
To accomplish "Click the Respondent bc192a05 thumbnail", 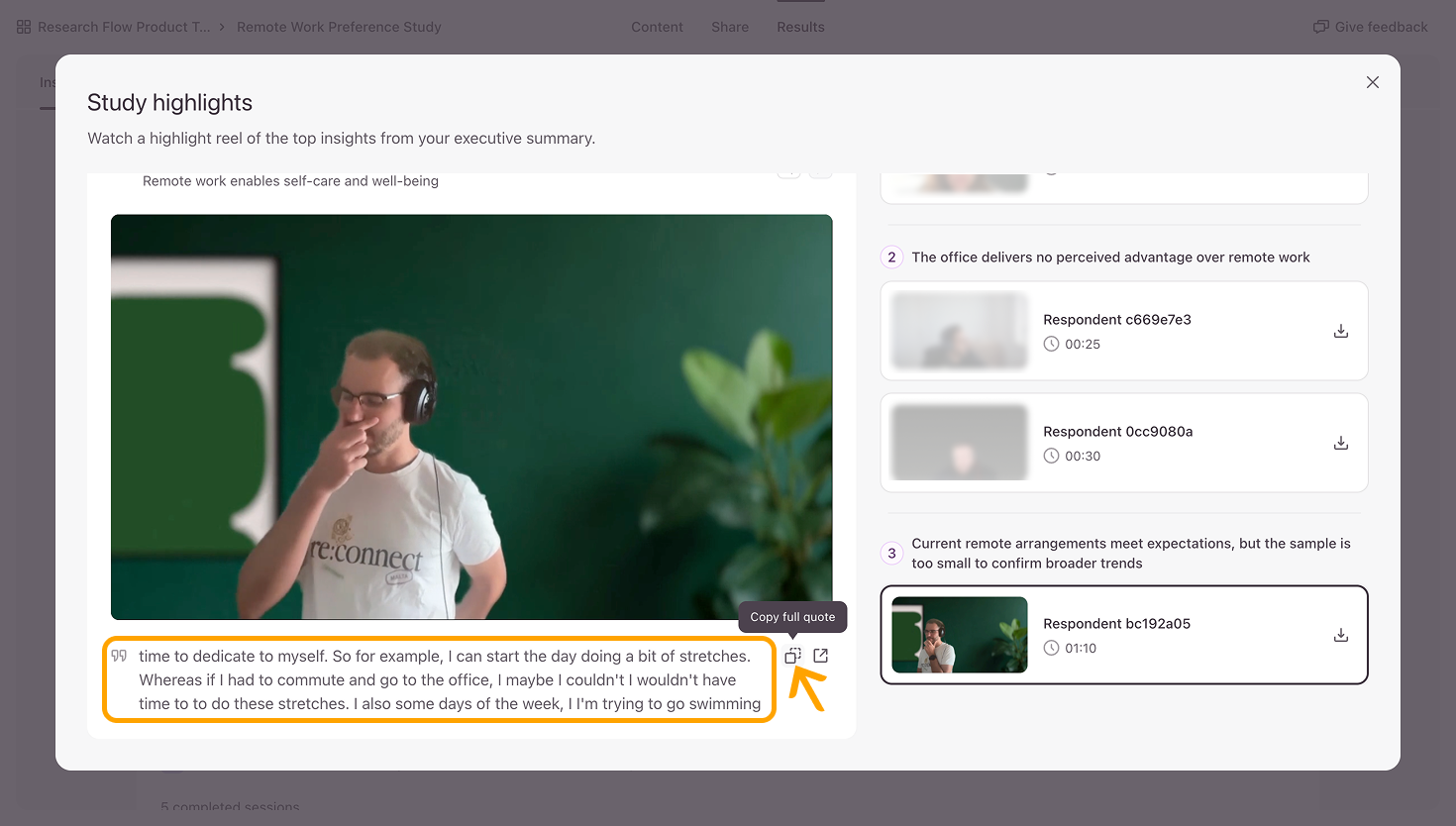I will [960, 635].
